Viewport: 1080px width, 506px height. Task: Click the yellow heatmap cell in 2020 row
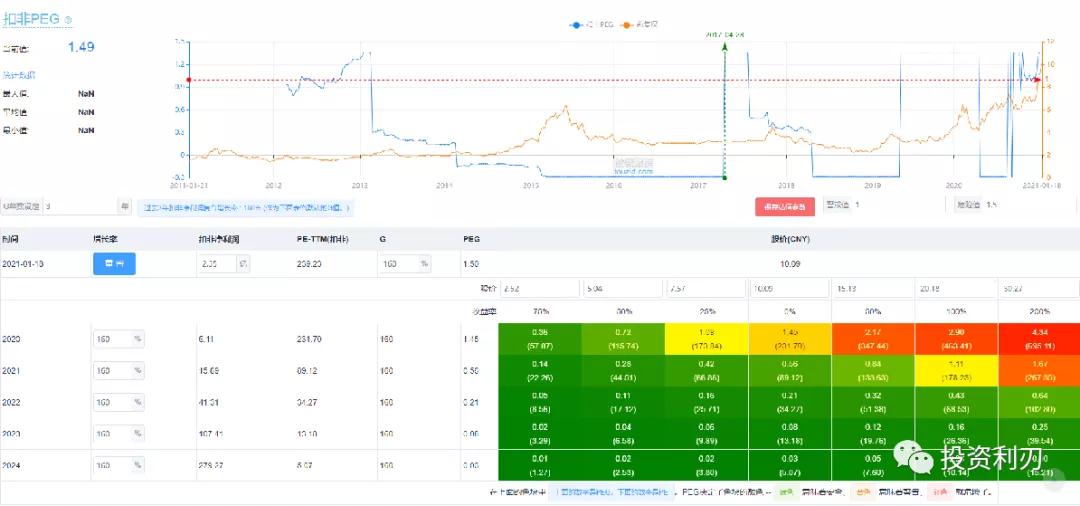706,339
